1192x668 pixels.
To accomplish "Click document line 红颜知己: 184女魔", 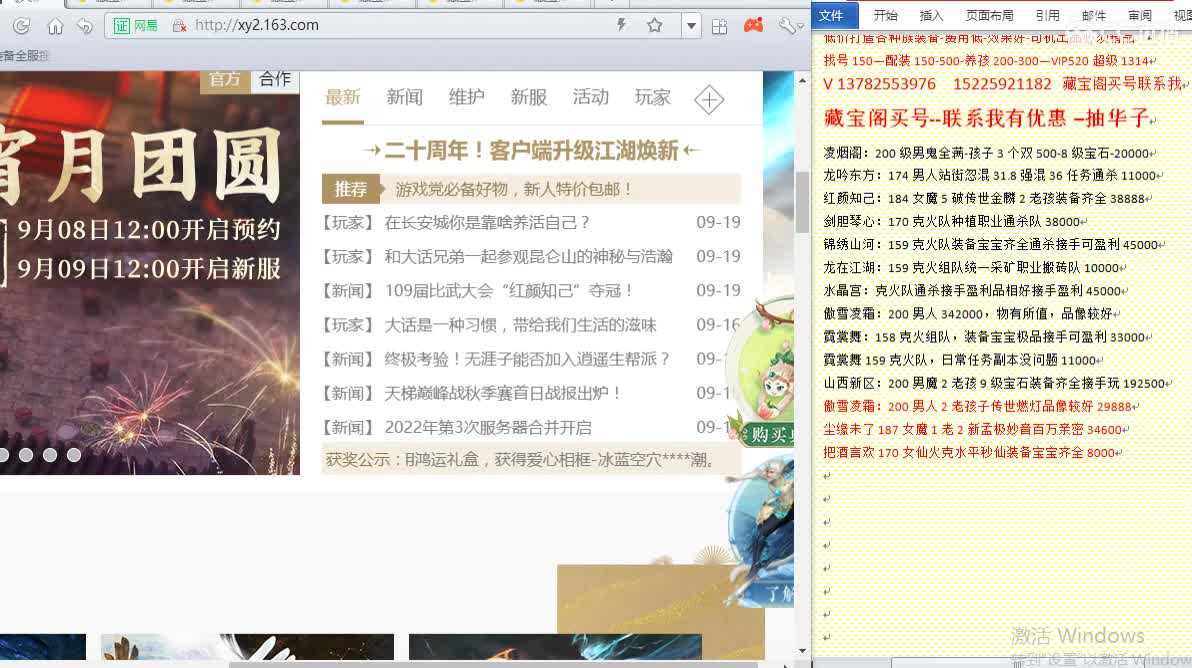I will [x=986, y=198].
